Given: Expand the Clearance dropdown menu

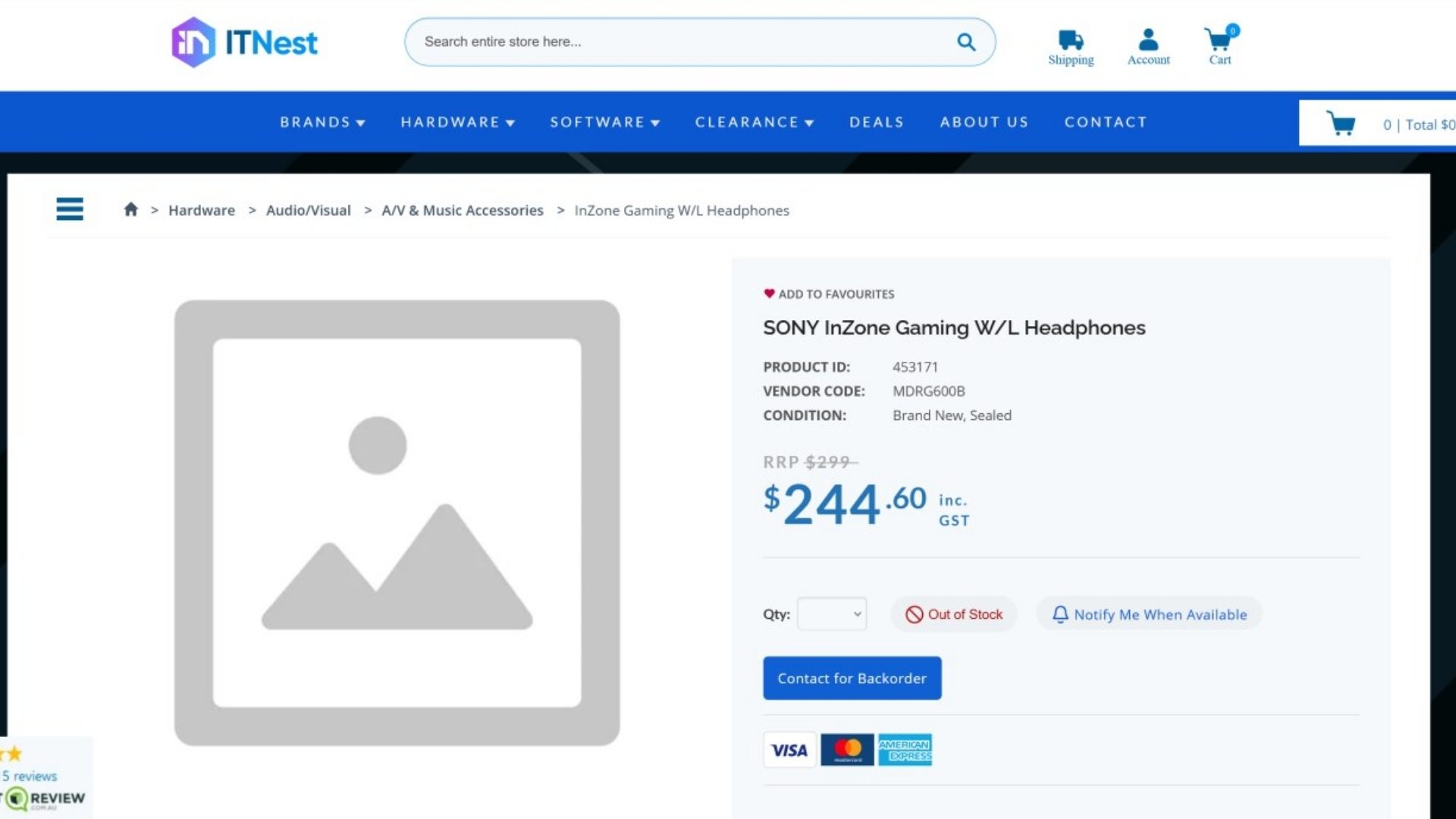Looking at the screenshot, I should [x=754, y=122].
